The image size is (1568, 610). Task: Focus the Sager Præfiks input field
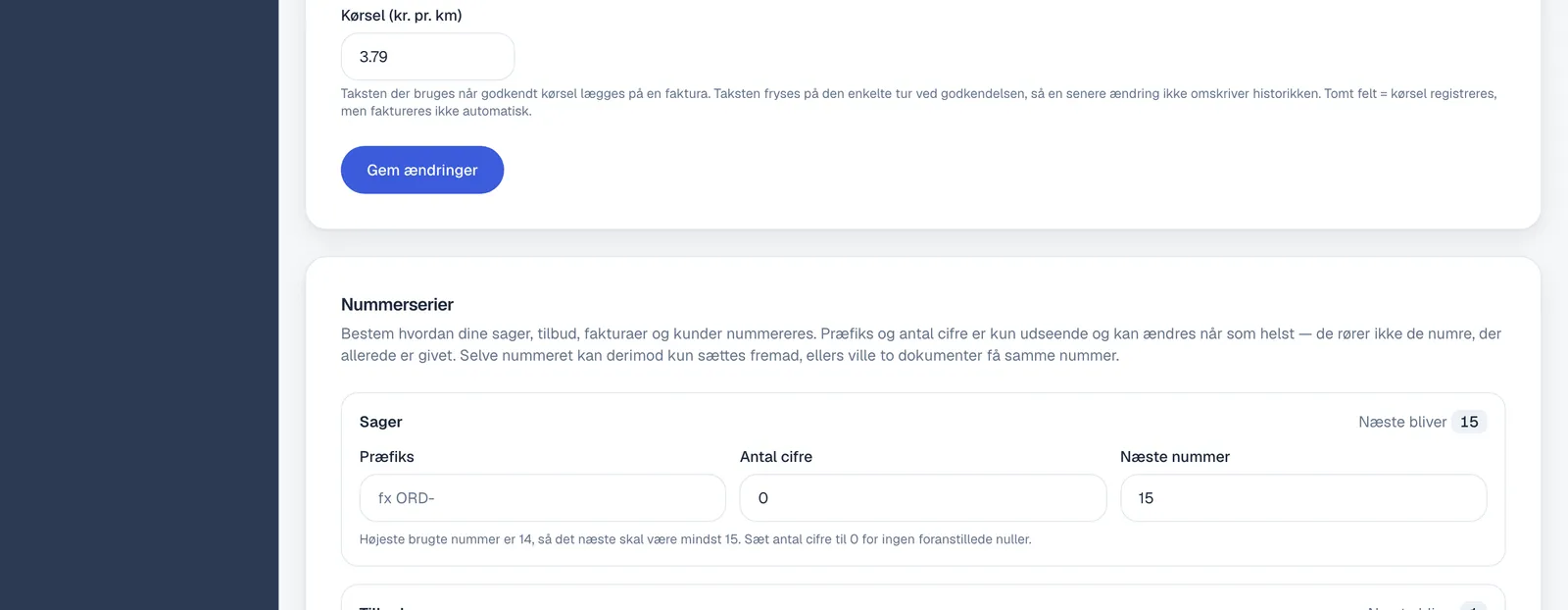(543, 498)
